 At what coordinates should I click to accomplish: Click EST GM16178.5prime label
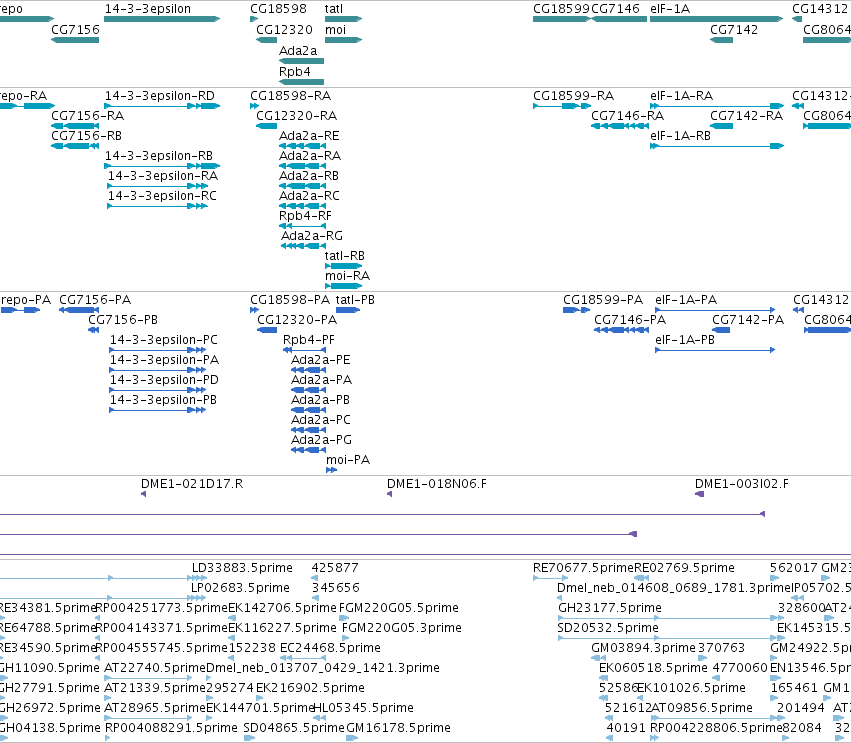(398, 728)
